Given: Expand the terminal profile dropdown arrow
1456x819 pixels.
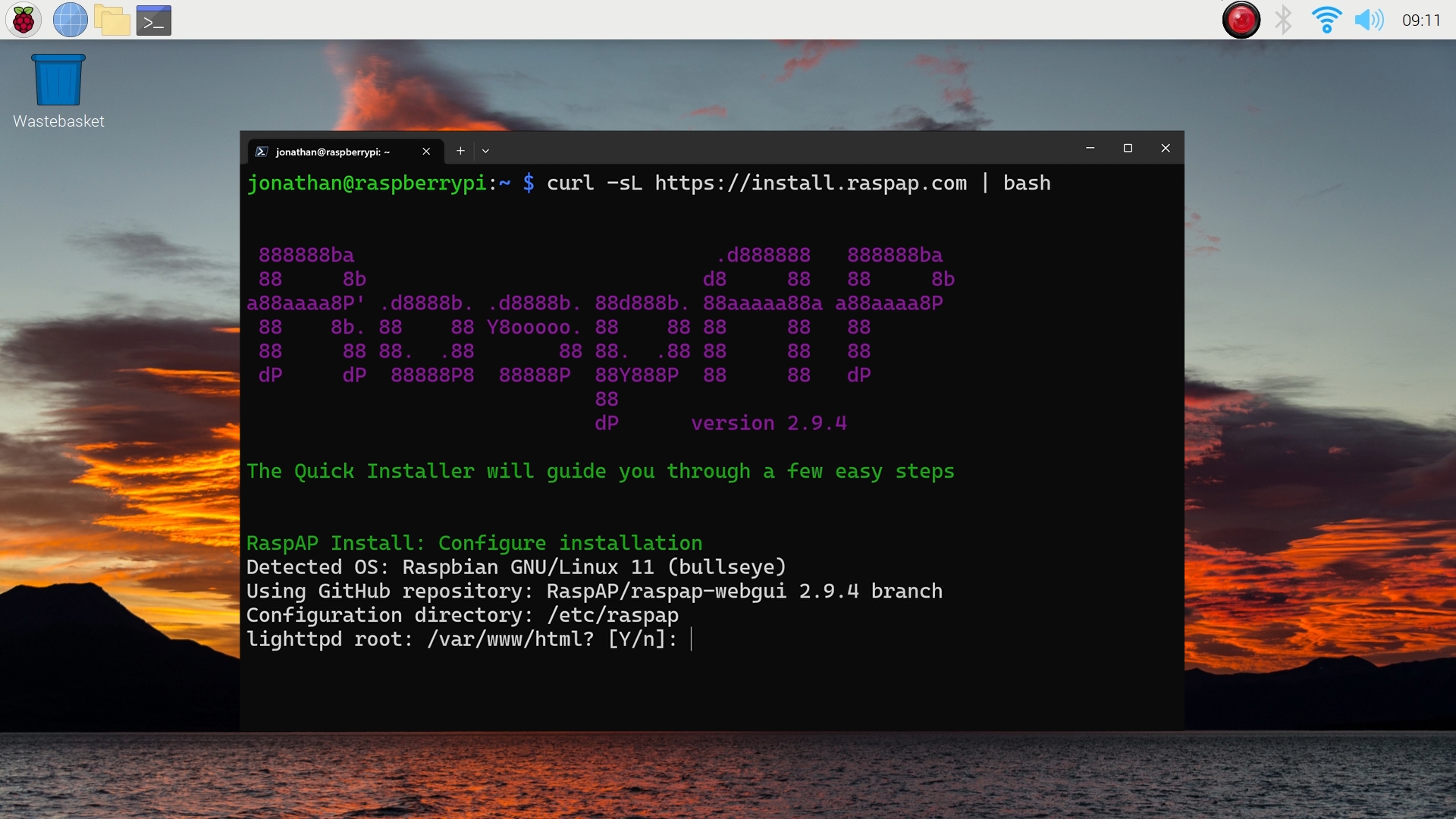Looking at the screenshot, I should pyautogui.click(x=485, y=151).
